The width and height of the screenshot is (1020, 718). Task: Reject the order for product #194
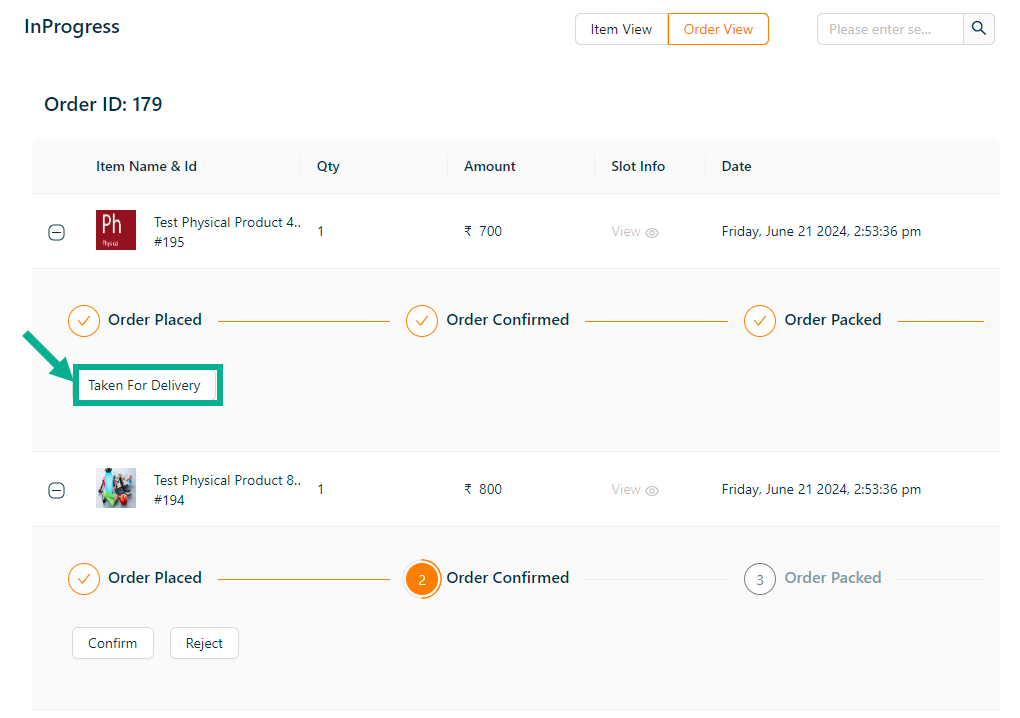click(204, 643)
